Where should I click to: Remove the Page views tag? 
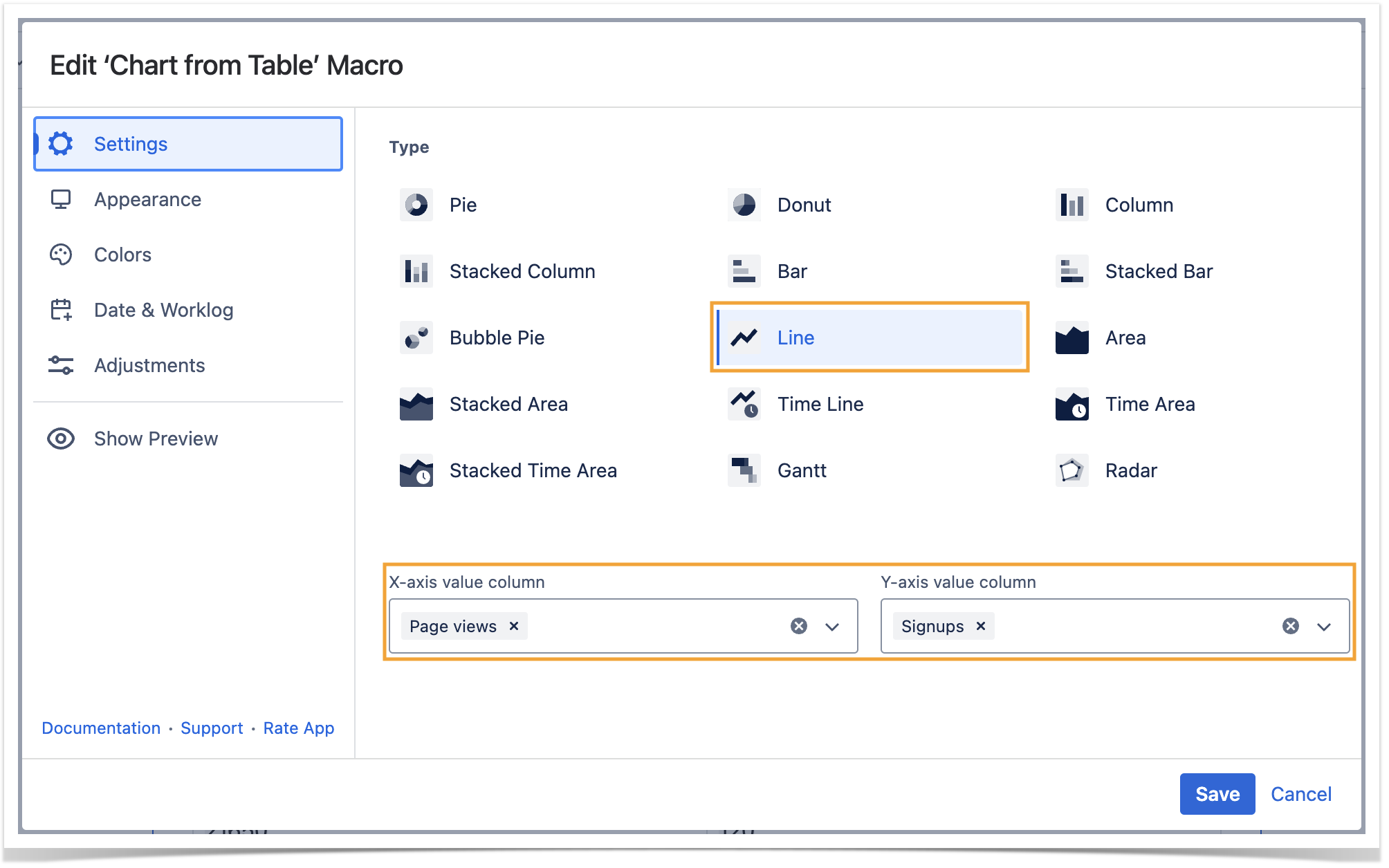tap(514, 626)
